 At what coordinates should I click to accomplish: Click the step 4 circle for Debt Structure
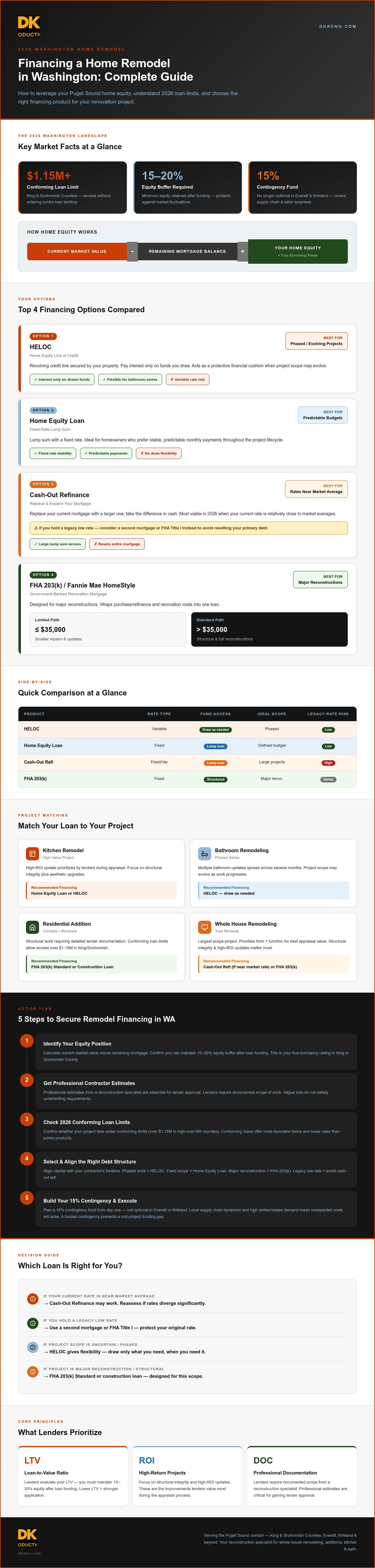[x=27, y=1158]
